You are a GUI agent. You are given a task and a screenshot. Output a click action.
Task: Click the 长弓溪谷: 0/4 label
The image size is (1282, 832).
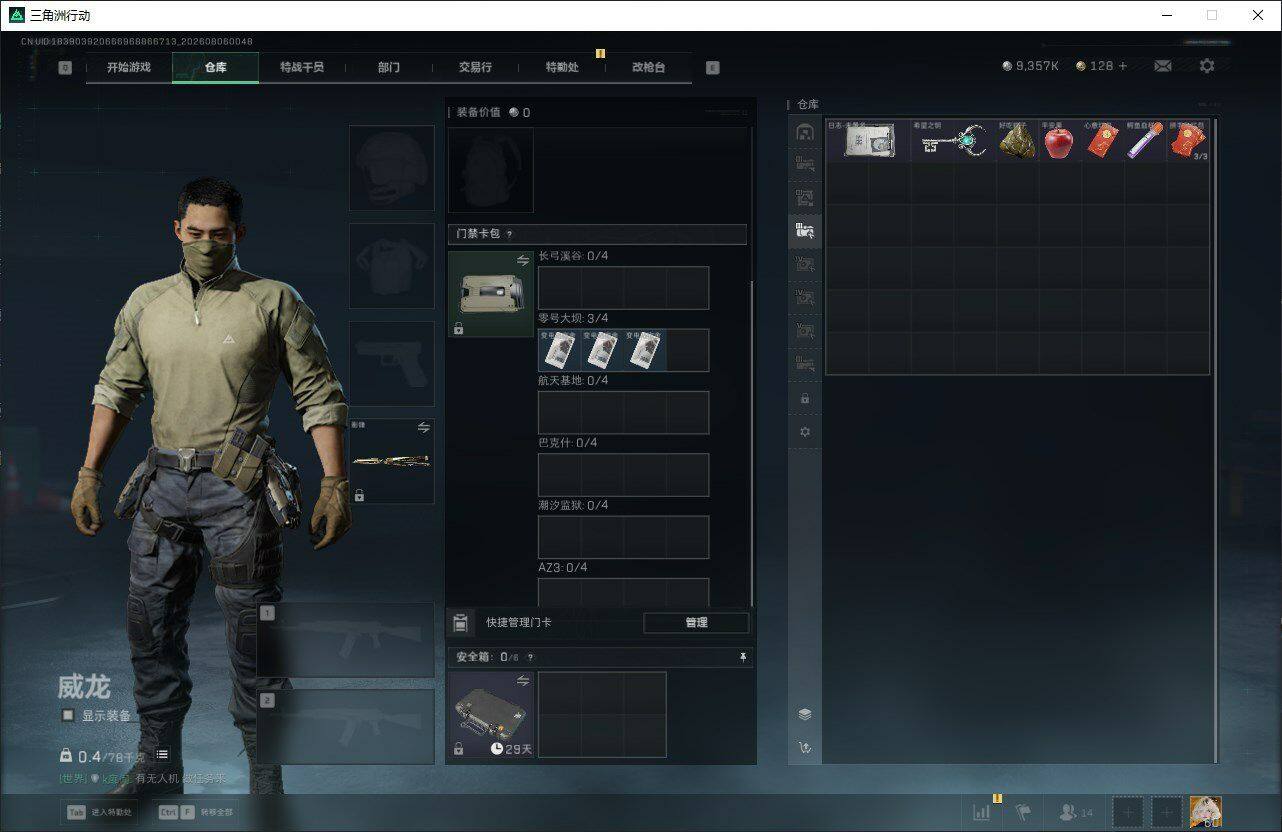(573, 256)
